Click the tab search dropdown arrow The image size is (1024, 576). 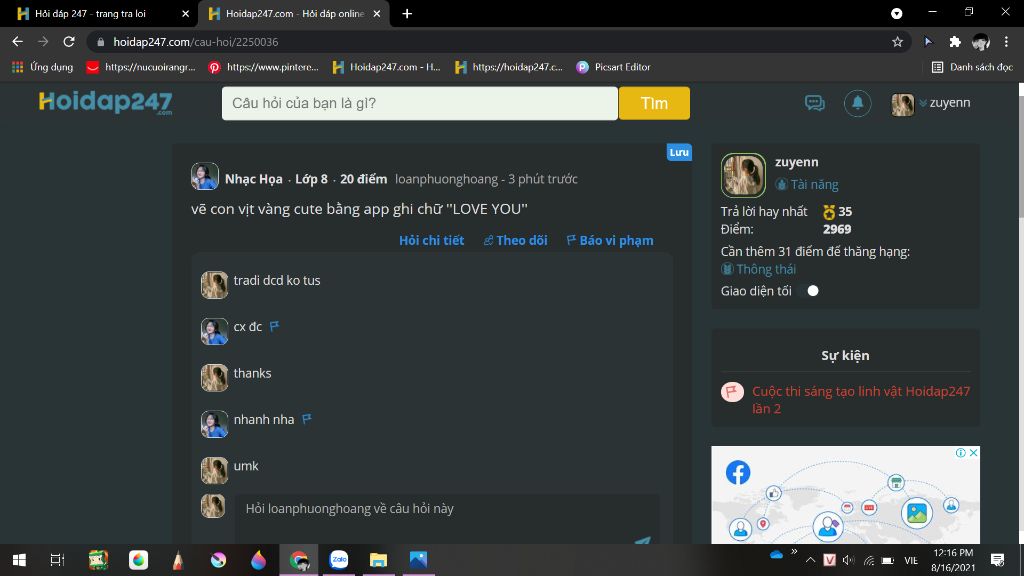[x=897, y=13]
